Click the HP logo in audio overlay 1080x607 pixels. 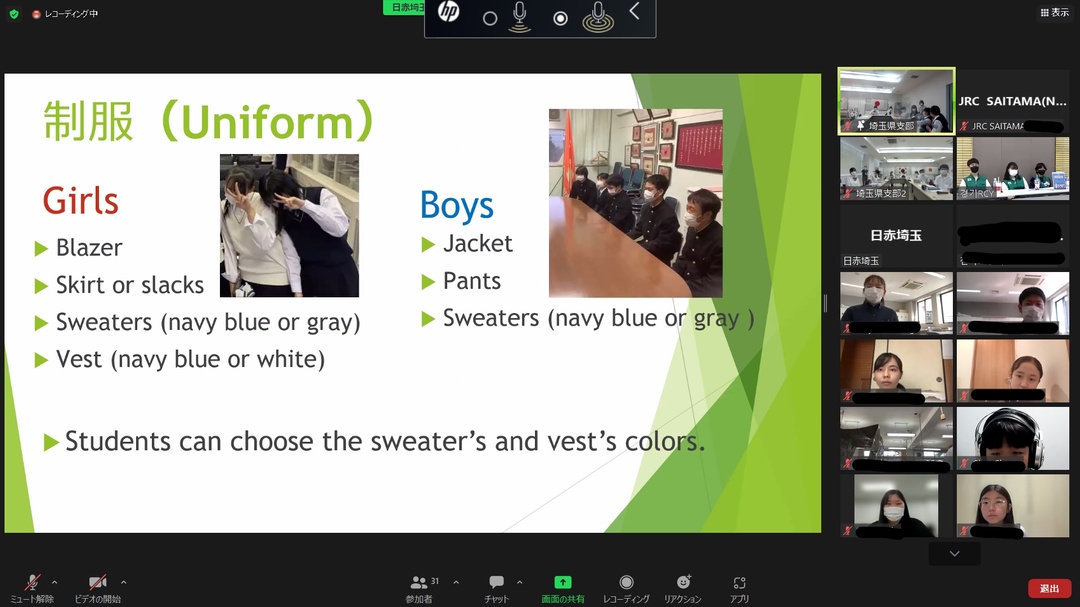449,13
